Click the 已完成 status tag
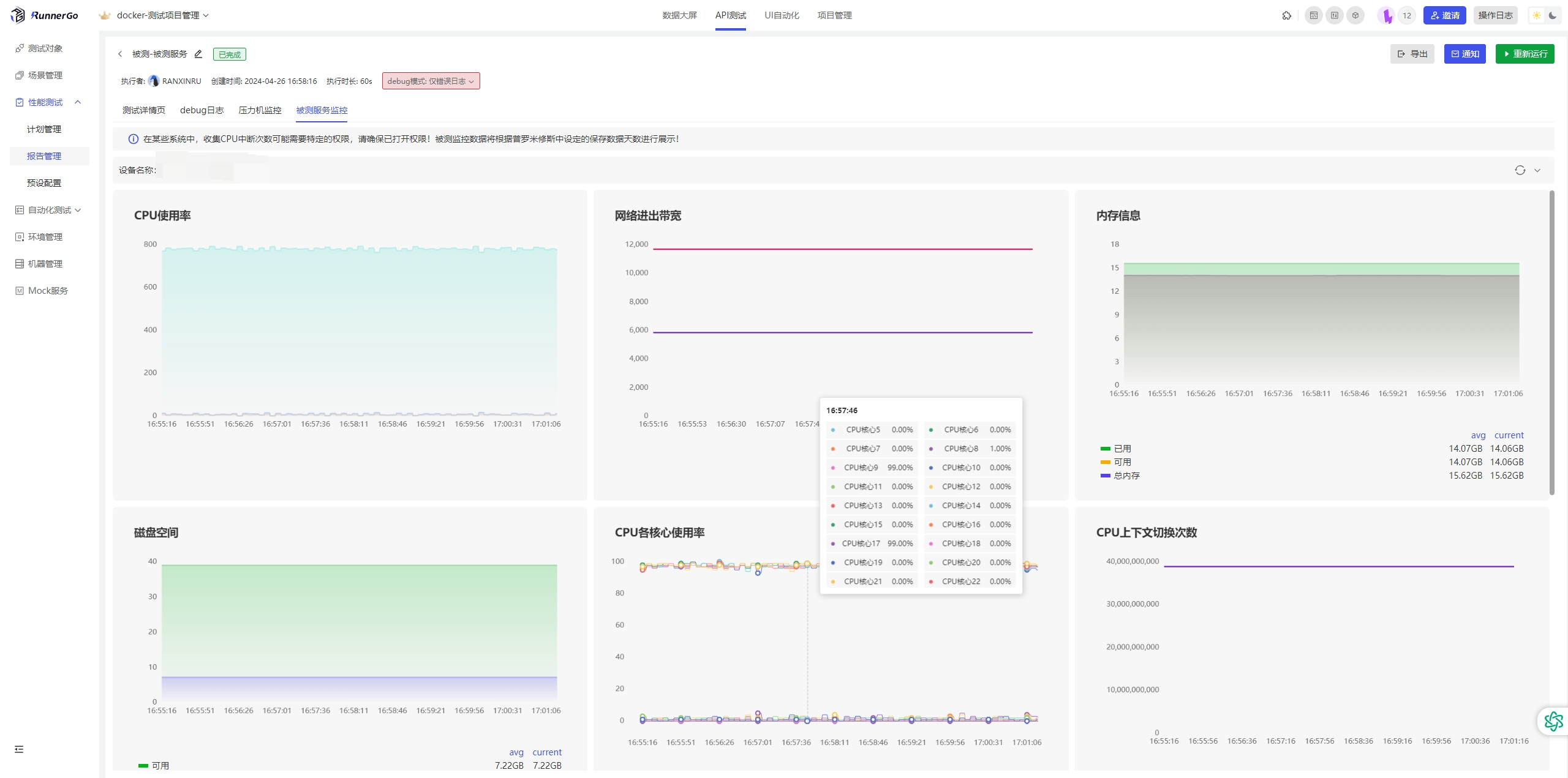Image resolution: width=1568 pixels, height=778 pixels. [x=230, y=54]
